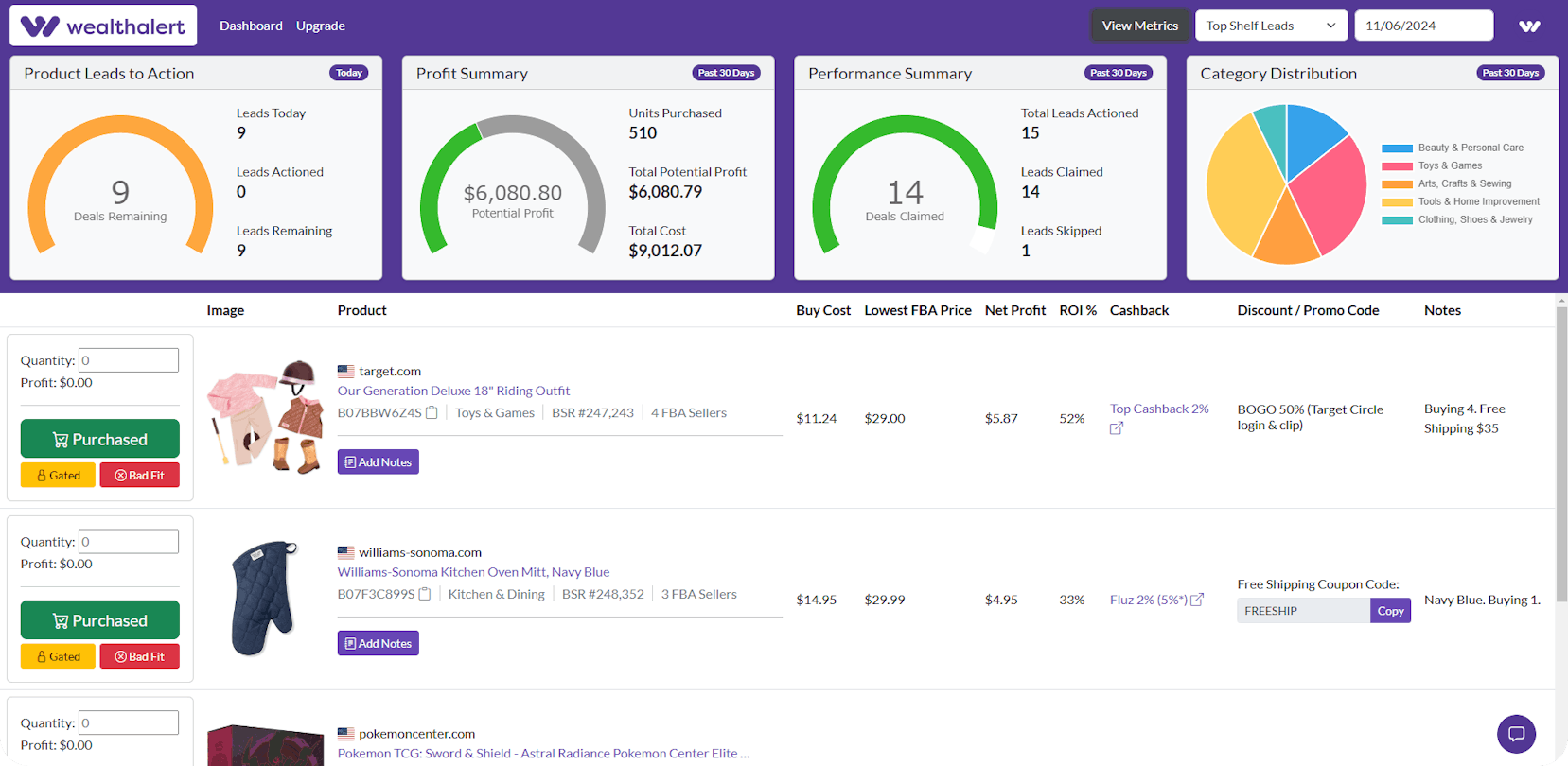Image resolution: width=1568 pixels, height=766 pixels.
Task: Click the BSR #247,243 text
Action: pos(592,412)
